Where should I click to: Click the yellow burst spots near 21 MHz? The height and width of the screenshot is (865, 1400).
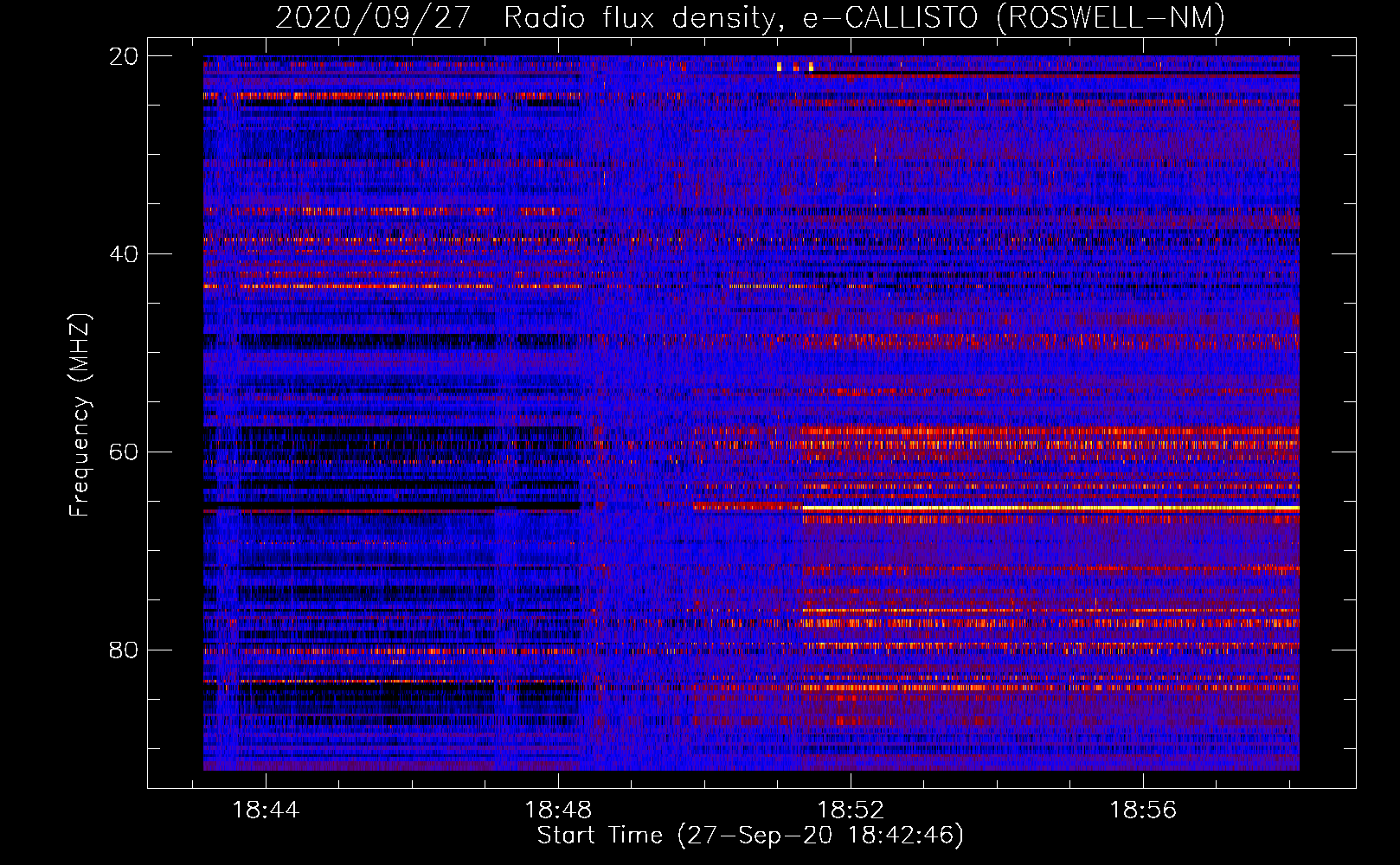coord(795,67)
